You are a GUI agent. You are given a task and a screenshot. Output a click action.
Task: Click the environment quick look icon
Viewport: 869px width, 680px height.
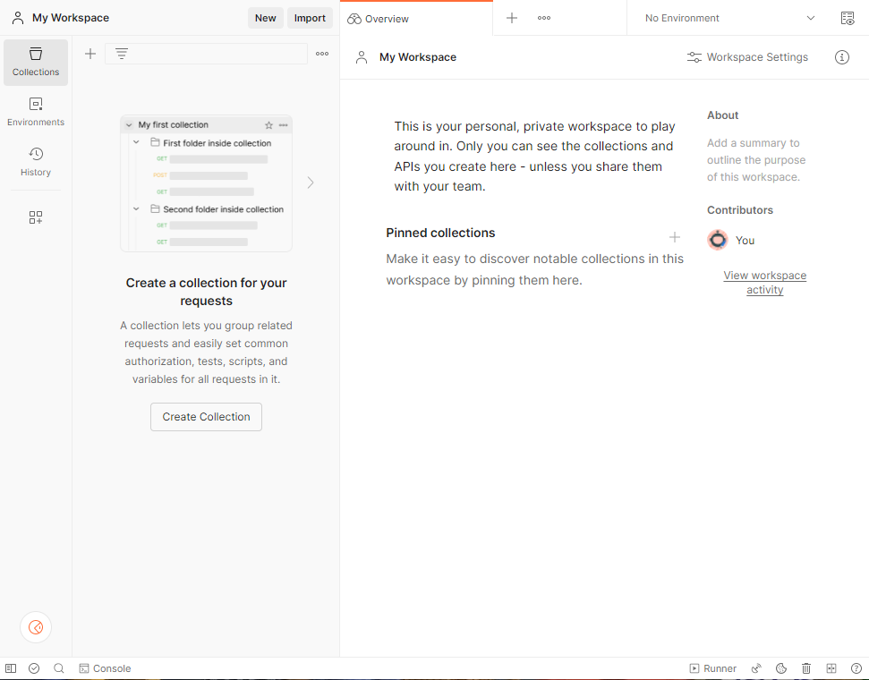(847, 18)
